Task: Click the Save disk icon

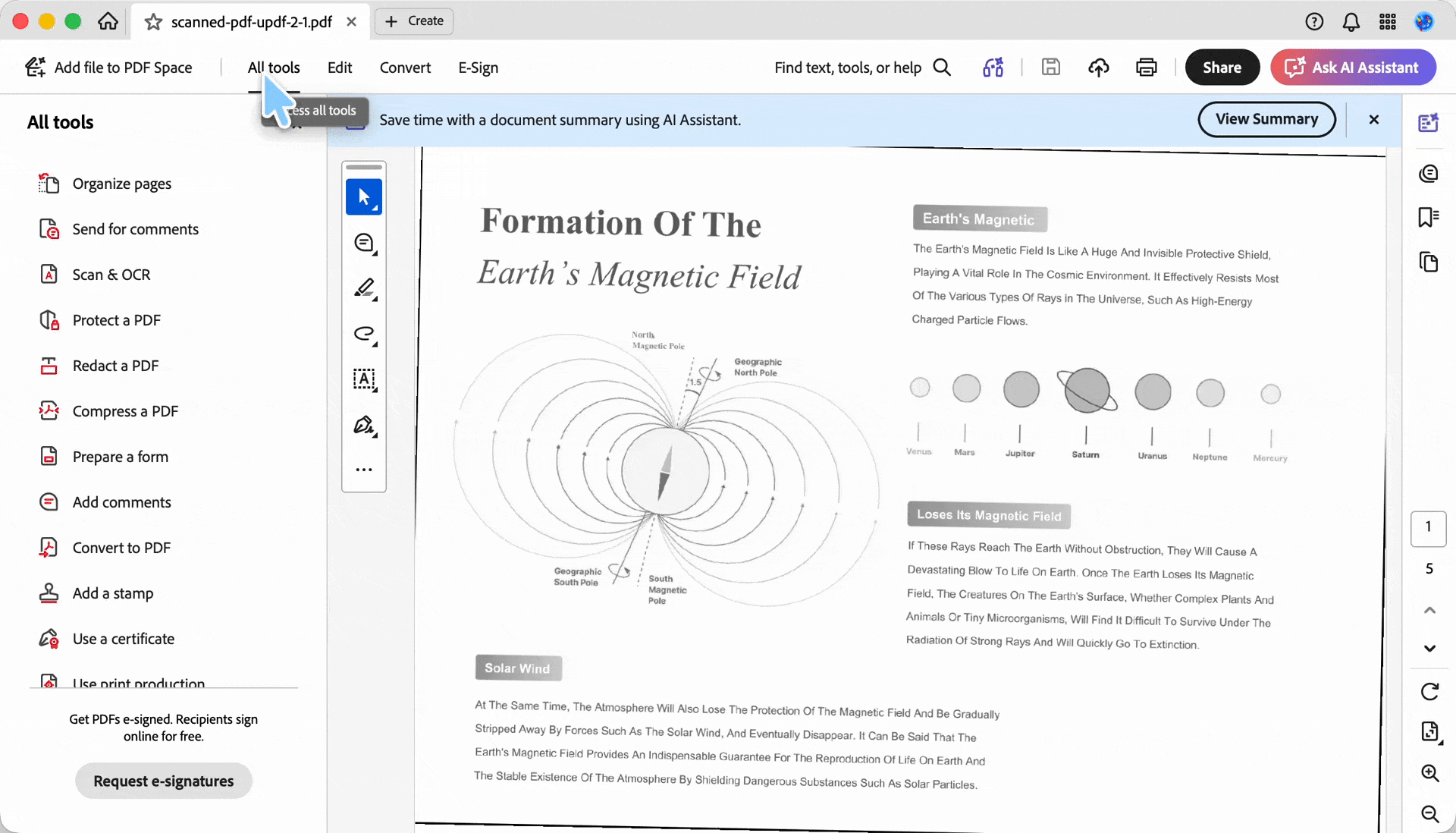Action: pyautogui.click(x=1050, y=68)
